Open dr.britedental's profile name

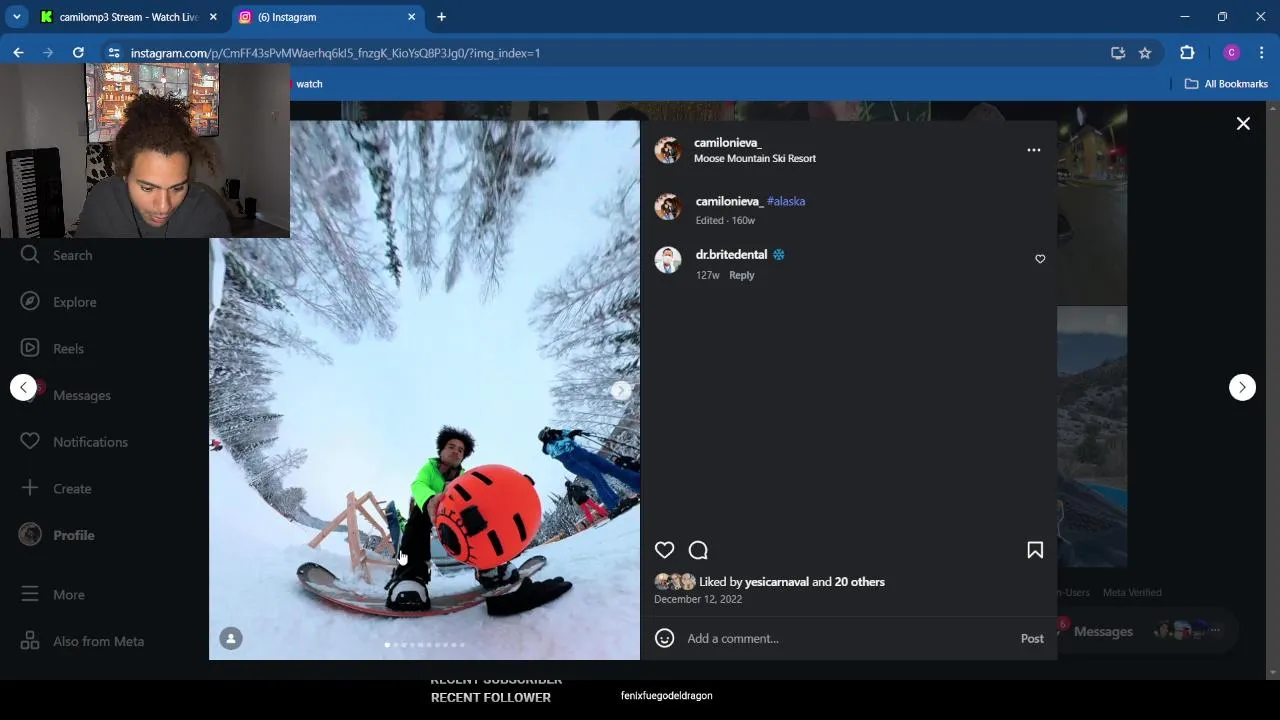[x=731, y=254]
